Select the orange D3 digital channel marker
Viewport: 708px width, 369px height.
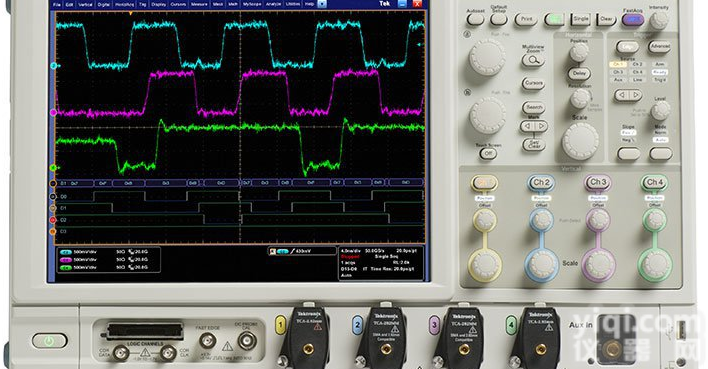click(53, 232)
